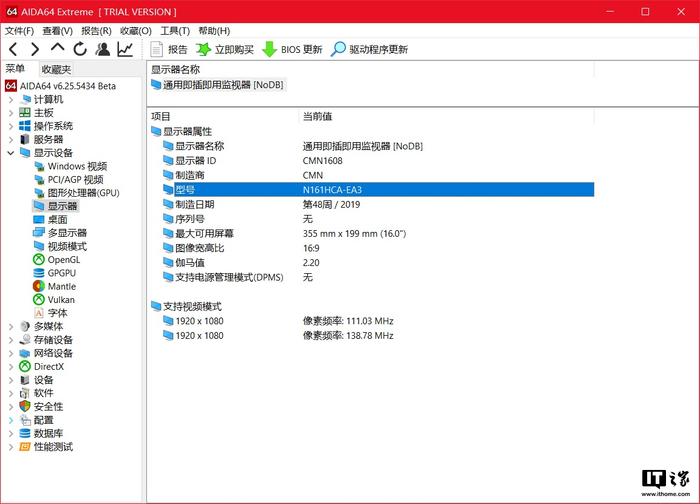Open the 收藏(O) menu
Screen dimensions: 700x504
[x=136, y=31]
